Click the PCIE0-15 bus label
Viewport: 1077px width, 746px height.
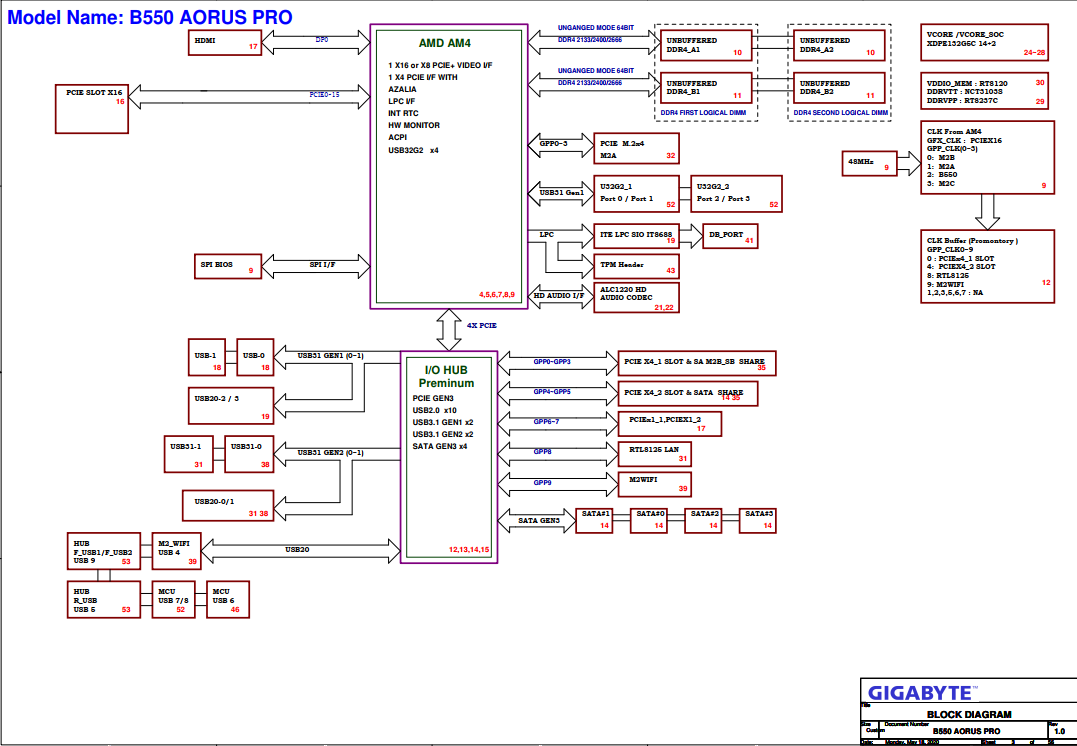pyautogui.click(x=324, y=94)
